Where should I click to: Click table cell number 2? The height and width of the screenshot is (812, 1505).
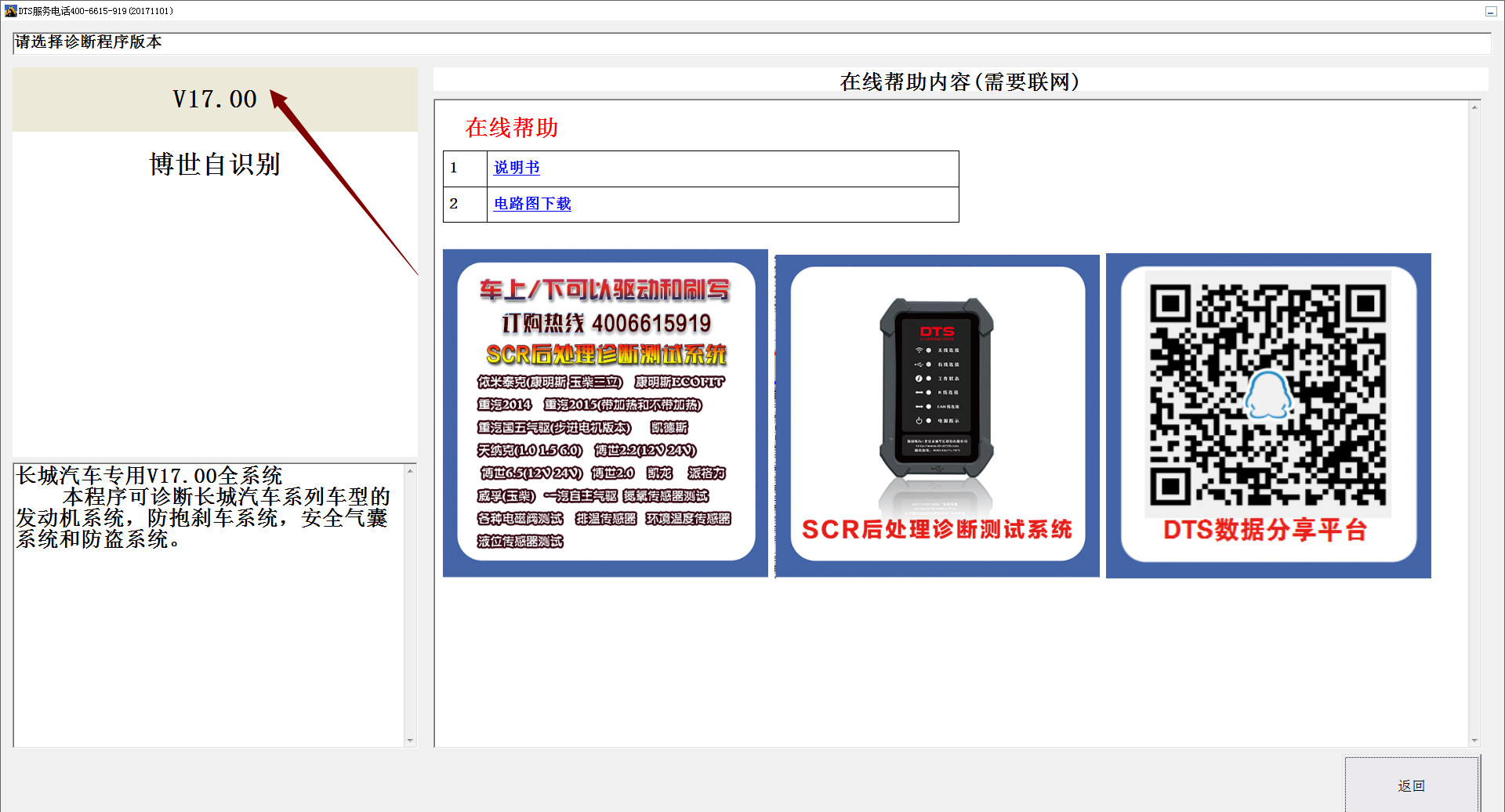(x=465, y=205)
